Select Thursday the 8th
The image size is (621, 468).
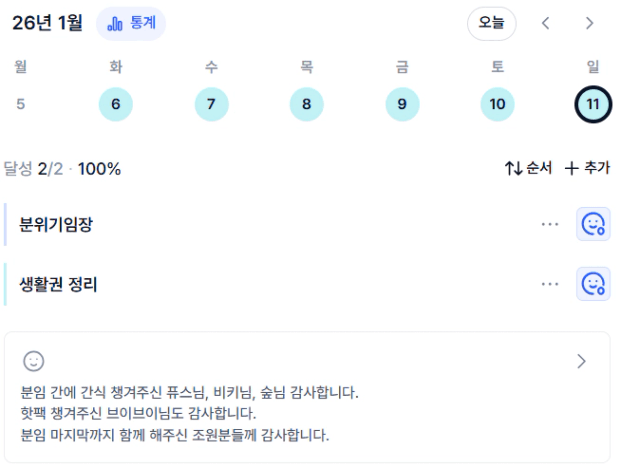pyautogui.click(x=306, y=104)
